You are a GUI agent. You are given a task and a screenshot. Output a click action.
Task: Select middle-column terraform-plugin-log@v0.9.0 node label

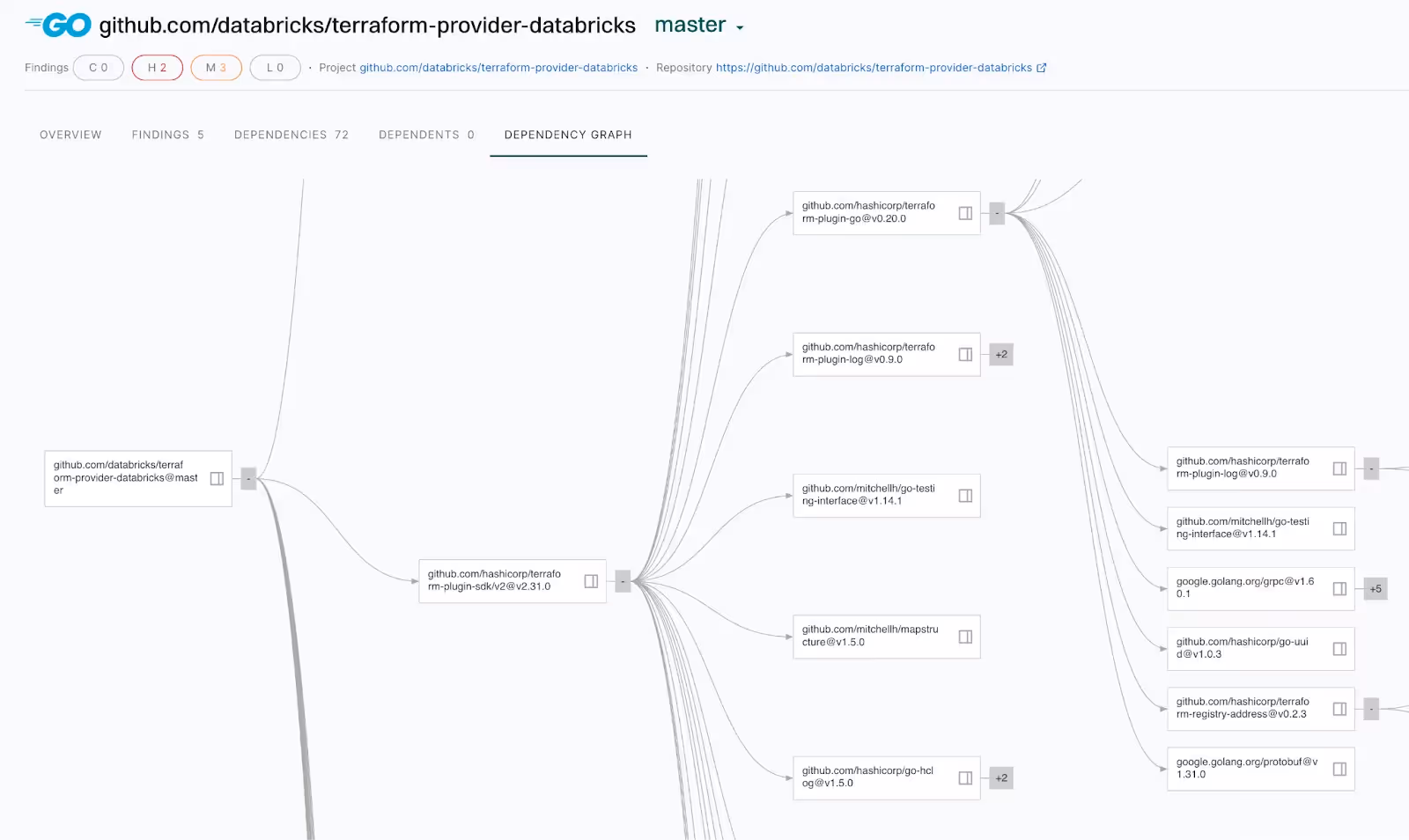tap(868, 353)
